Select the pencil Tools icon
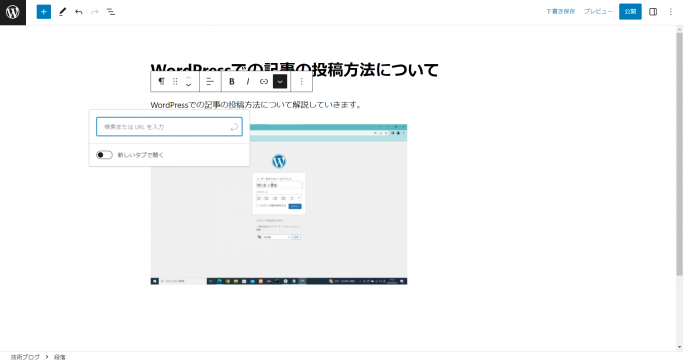The width and height of the screenshot is (683, 360). pos(62,12)
